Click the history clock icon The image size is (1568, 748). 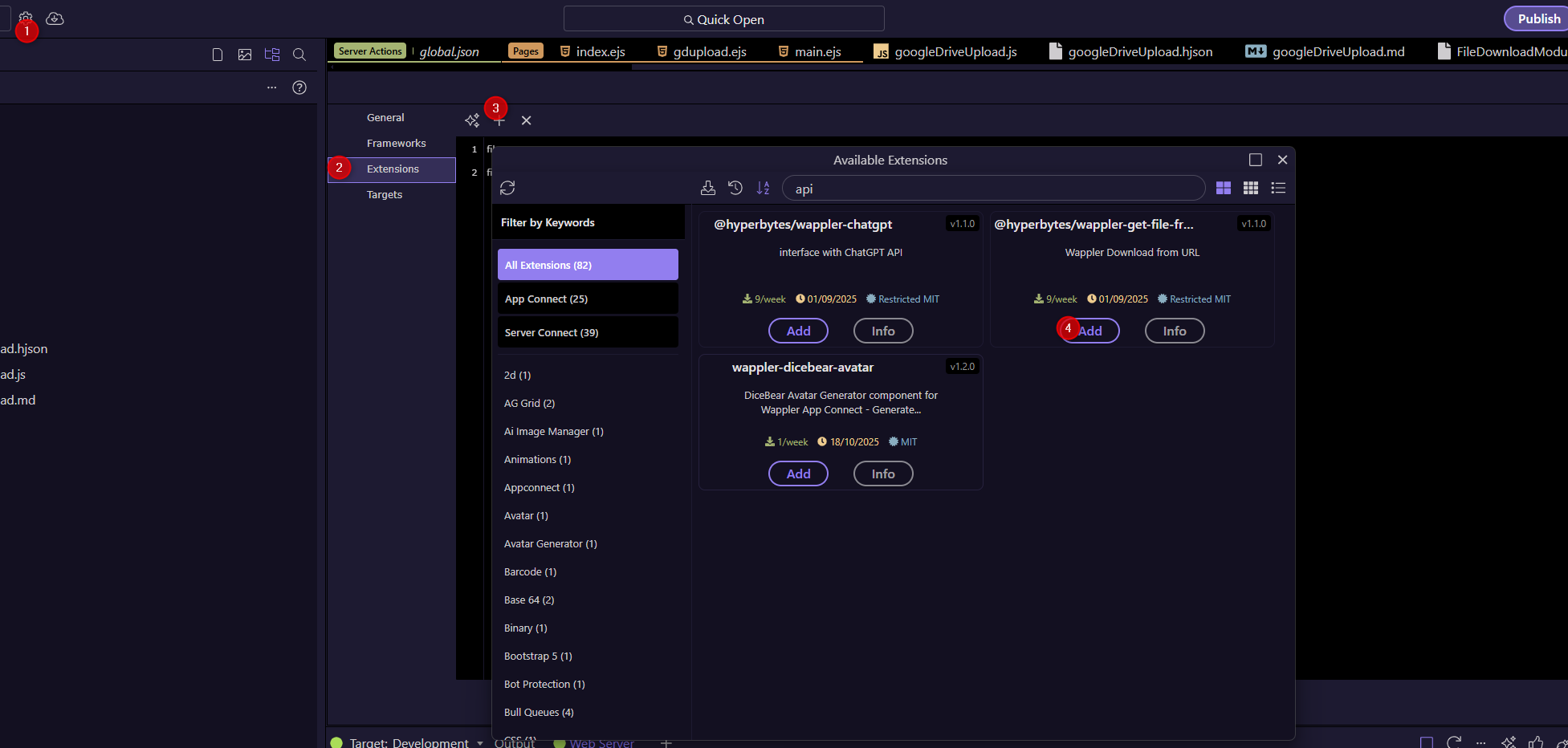[x=735, y=188]
